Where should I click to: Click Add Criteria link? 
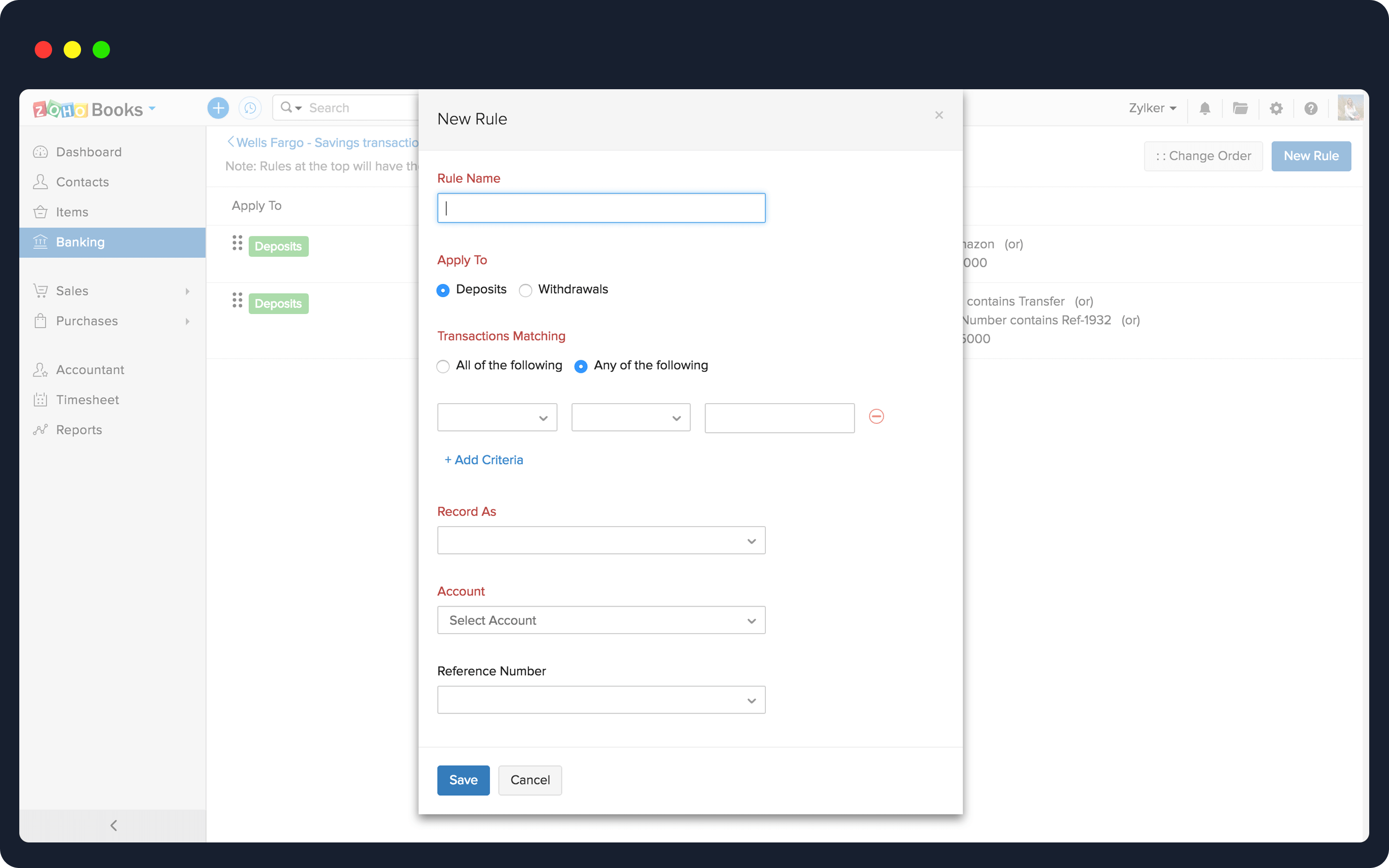click(x=484, y=460)
